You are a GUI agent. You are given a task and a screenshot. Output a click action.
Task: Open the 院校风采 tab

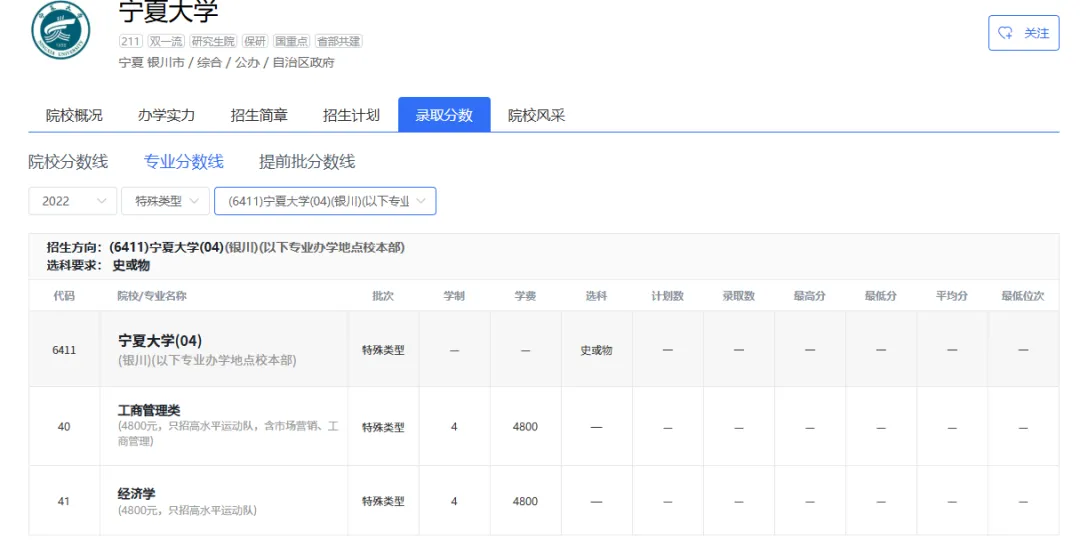537,115
